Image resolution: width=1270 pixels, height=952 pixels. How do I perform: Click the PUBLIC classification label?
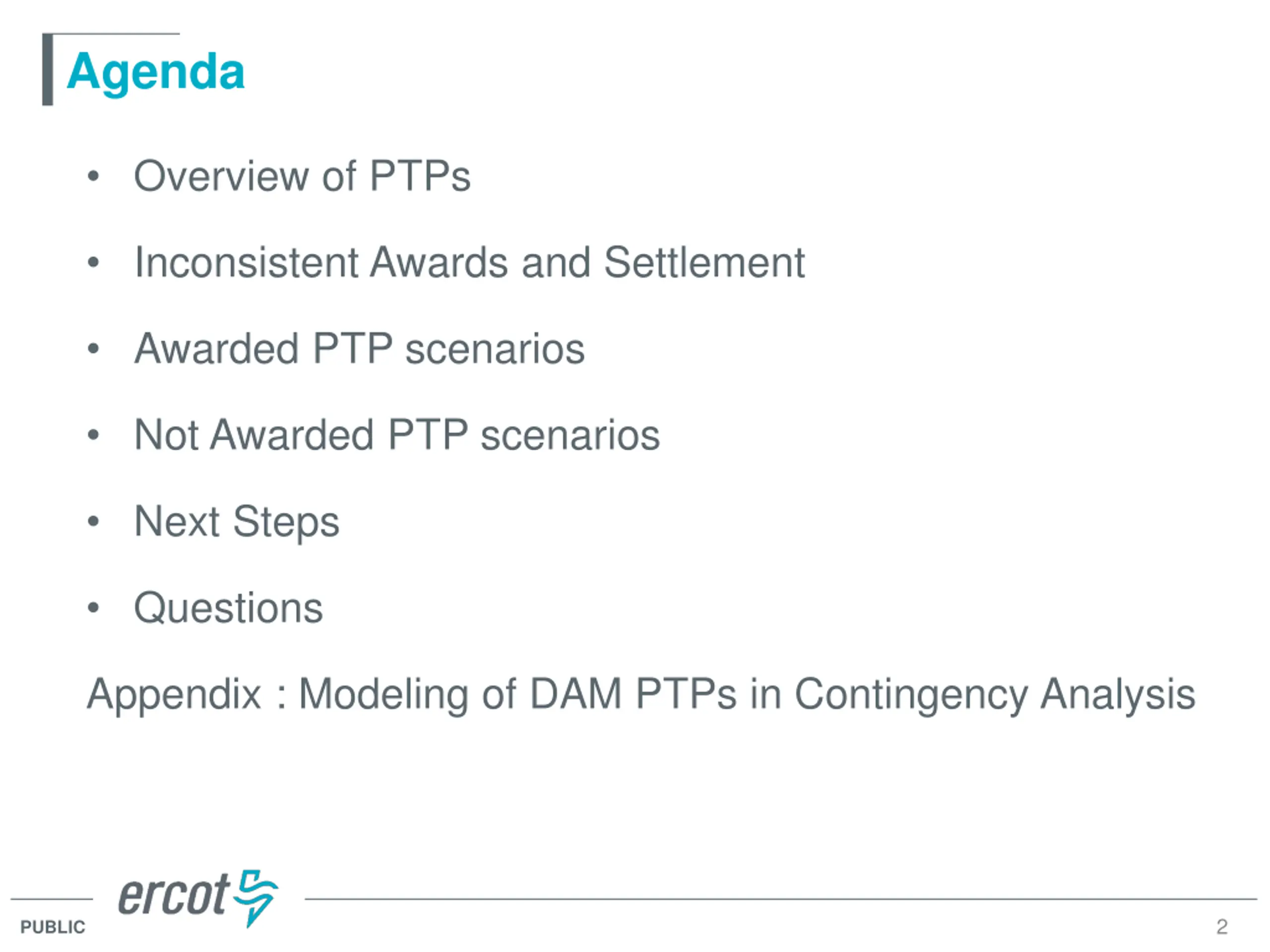coord(53,927)
